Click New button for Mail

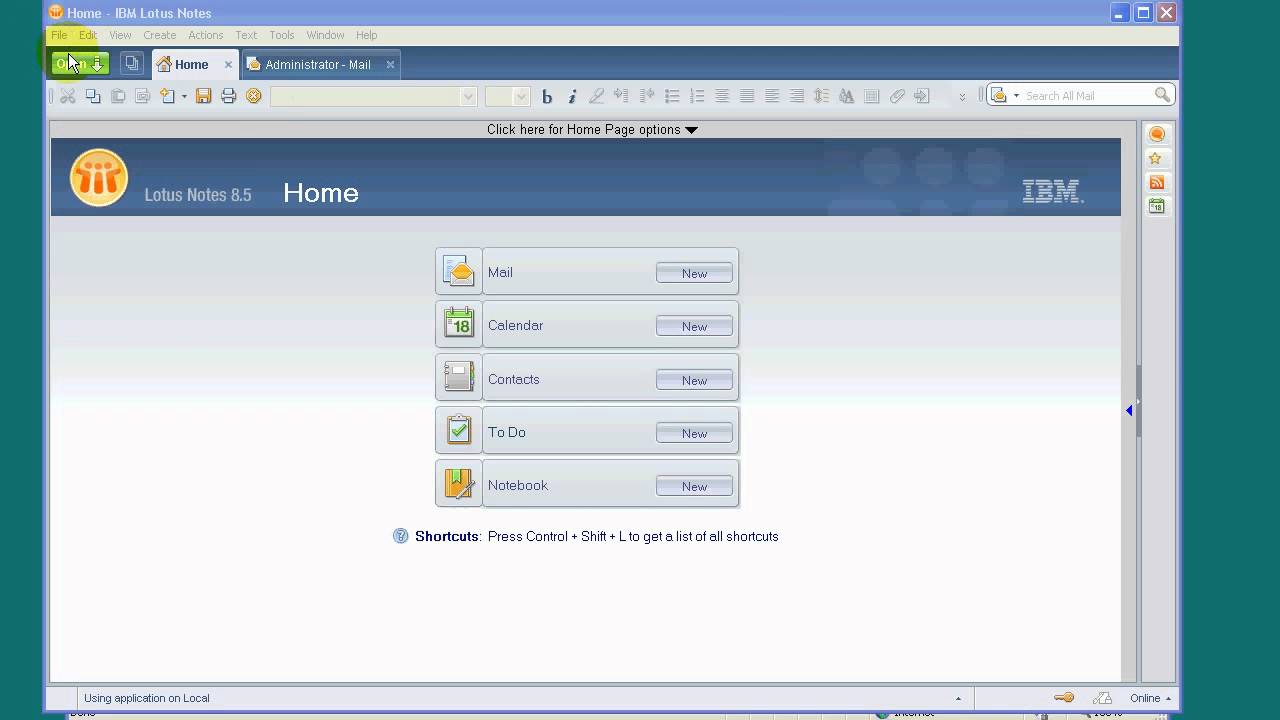(694, 273)
